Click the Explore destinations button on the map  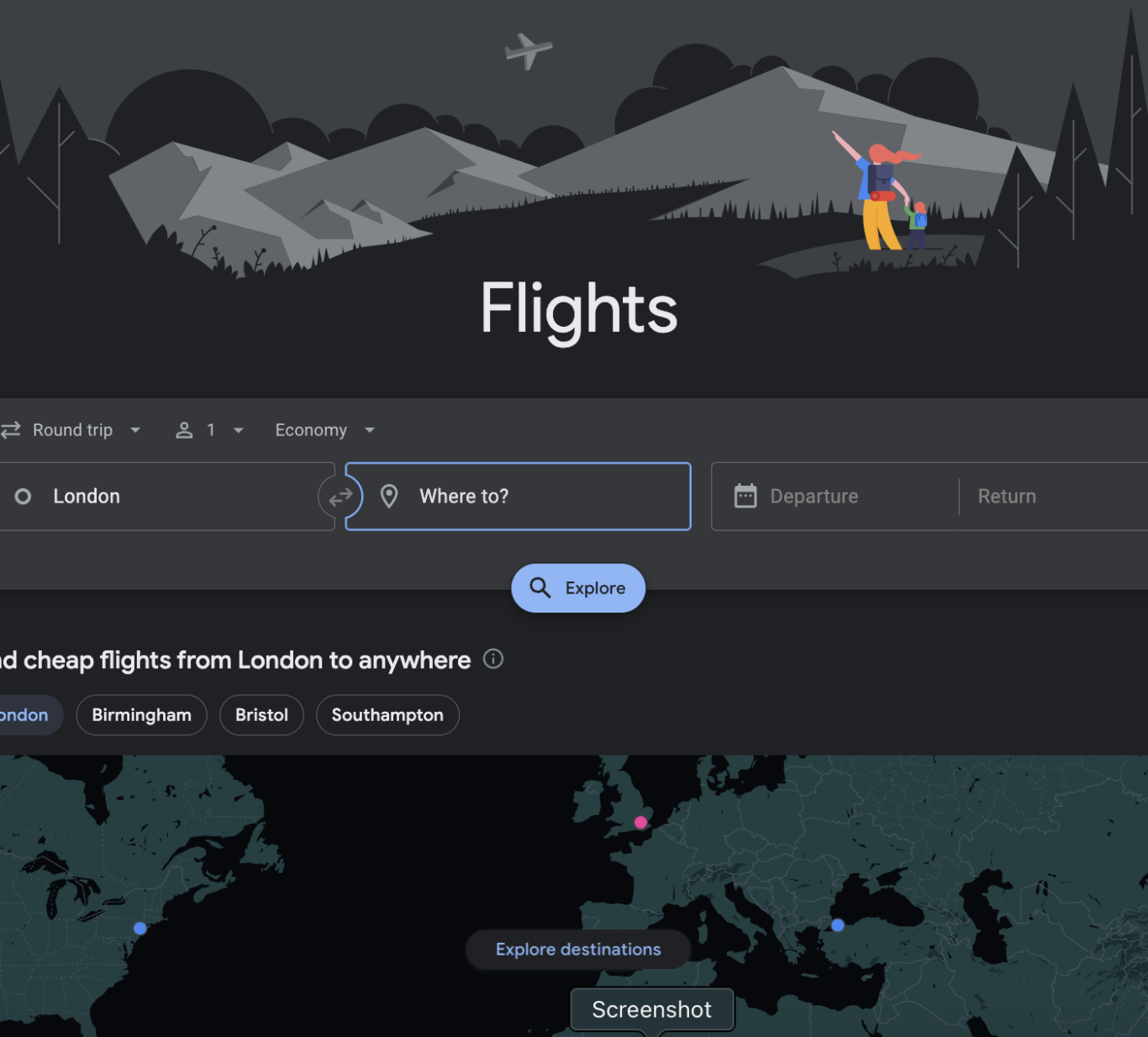[578, 950]
